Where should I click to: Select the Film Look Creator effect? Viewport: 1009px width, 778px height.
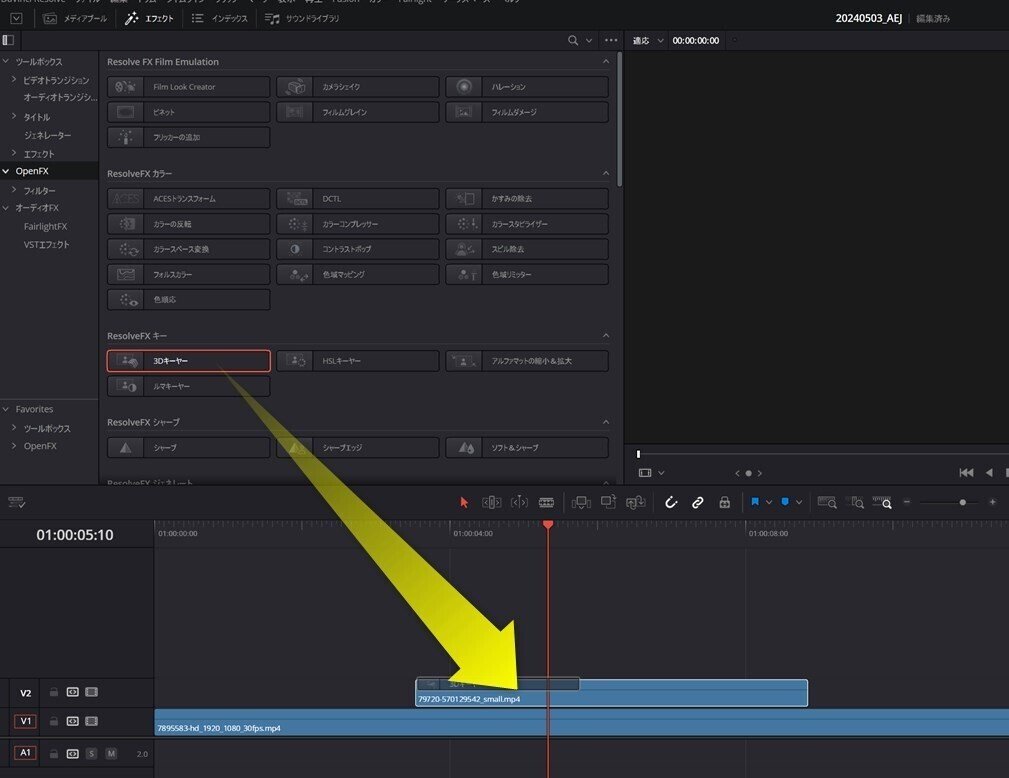tap(189, 87)
